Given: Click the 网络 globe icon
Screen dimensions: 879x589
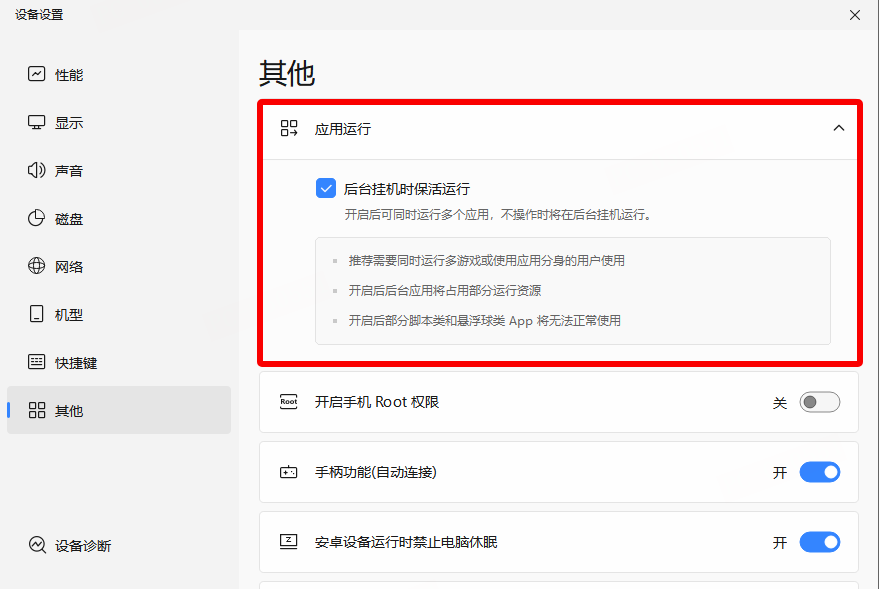Looking at the screenshot, I should click(37, 266).
